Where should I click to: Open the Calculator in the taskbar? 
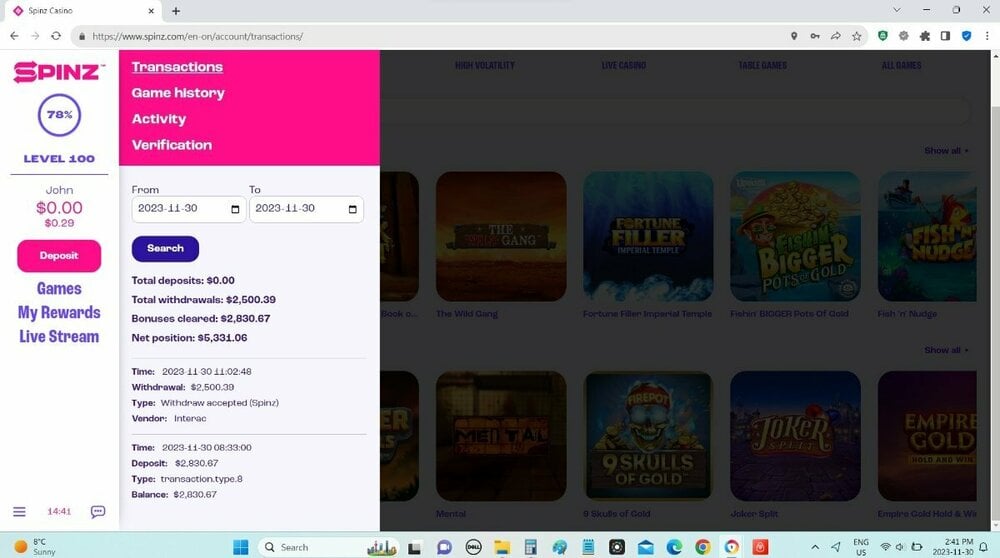pos(531,547)
